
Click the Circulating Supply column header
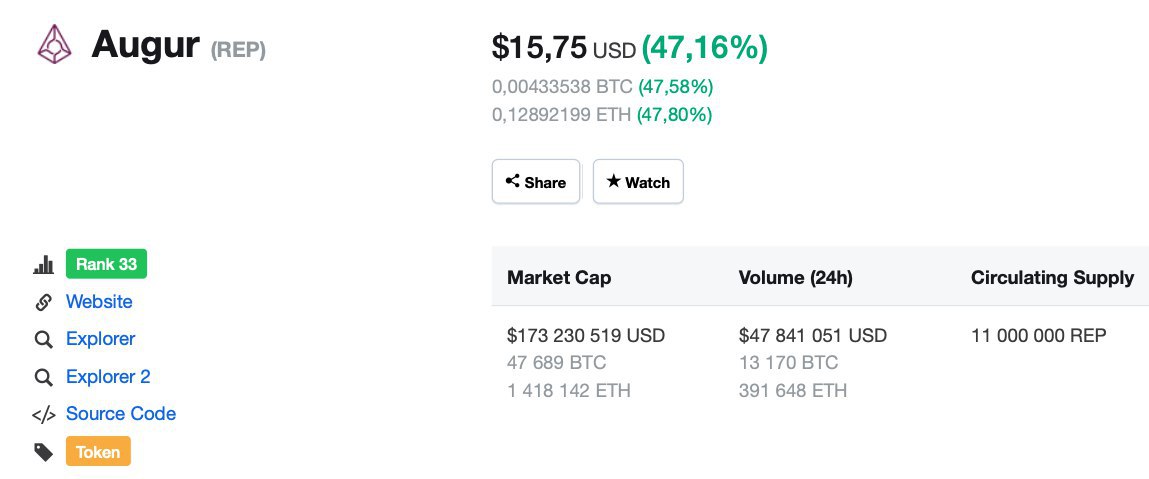[x=1052, y=278]
